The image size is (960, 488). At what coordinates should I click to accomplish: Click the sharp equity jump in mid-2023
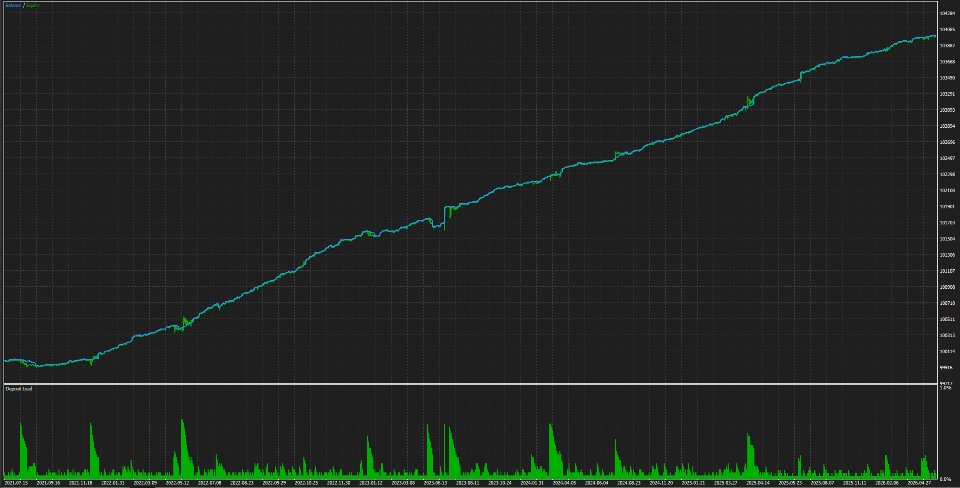tap(444, 216)
